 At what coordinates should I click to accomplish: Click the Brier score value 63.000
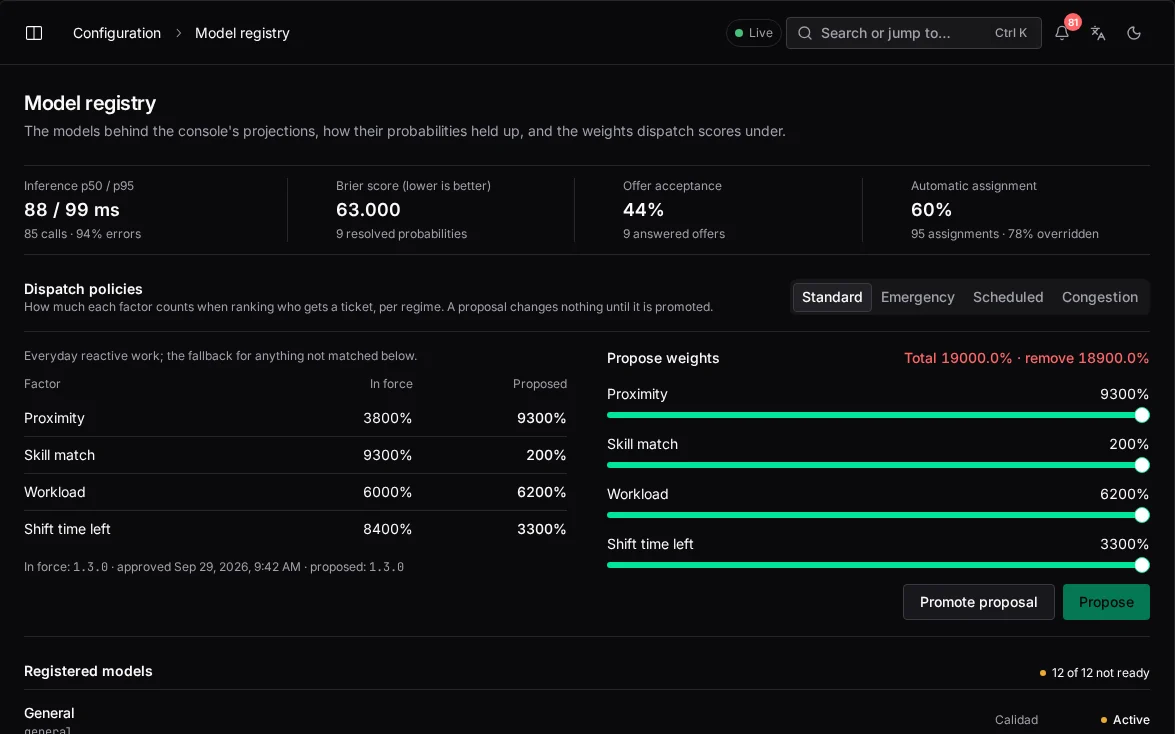pos(368,210)
